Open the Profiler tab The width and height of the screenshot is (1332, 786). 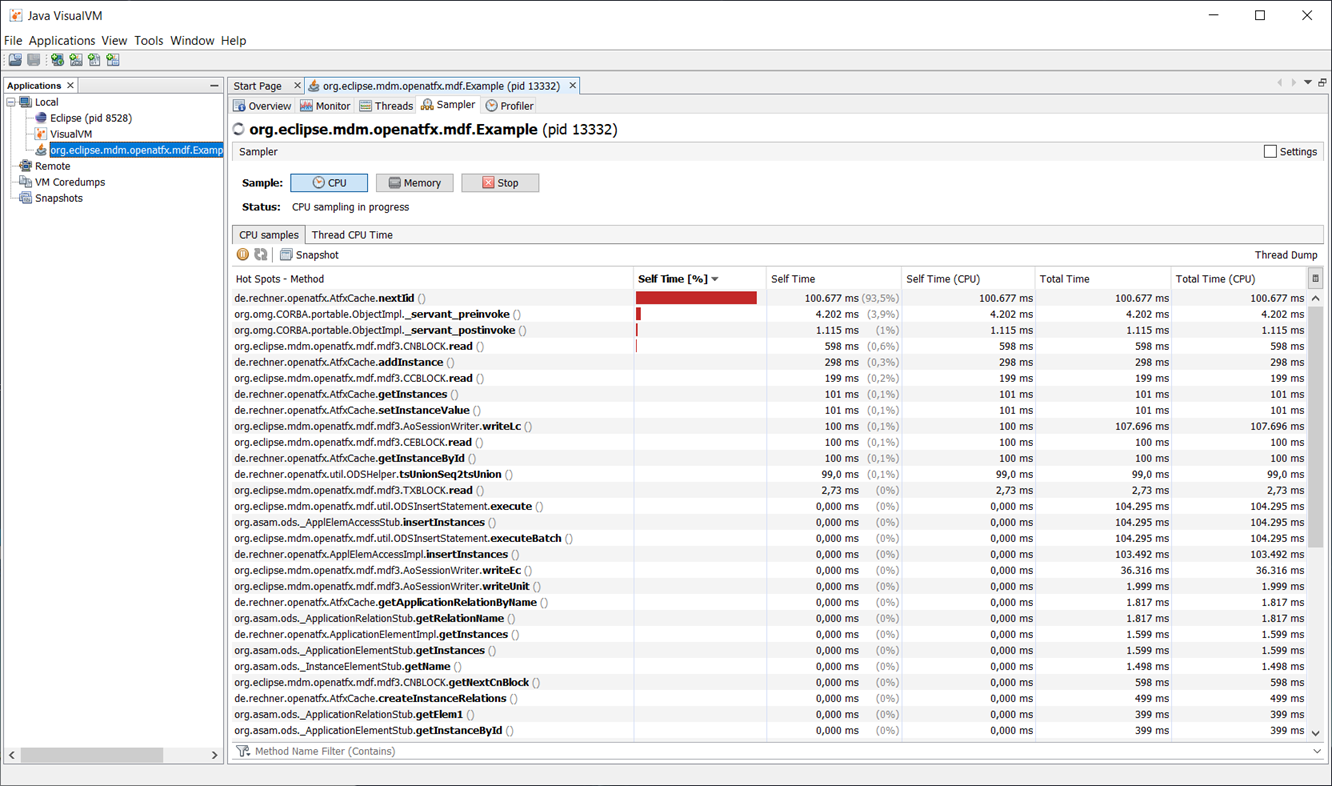[510, 106]
